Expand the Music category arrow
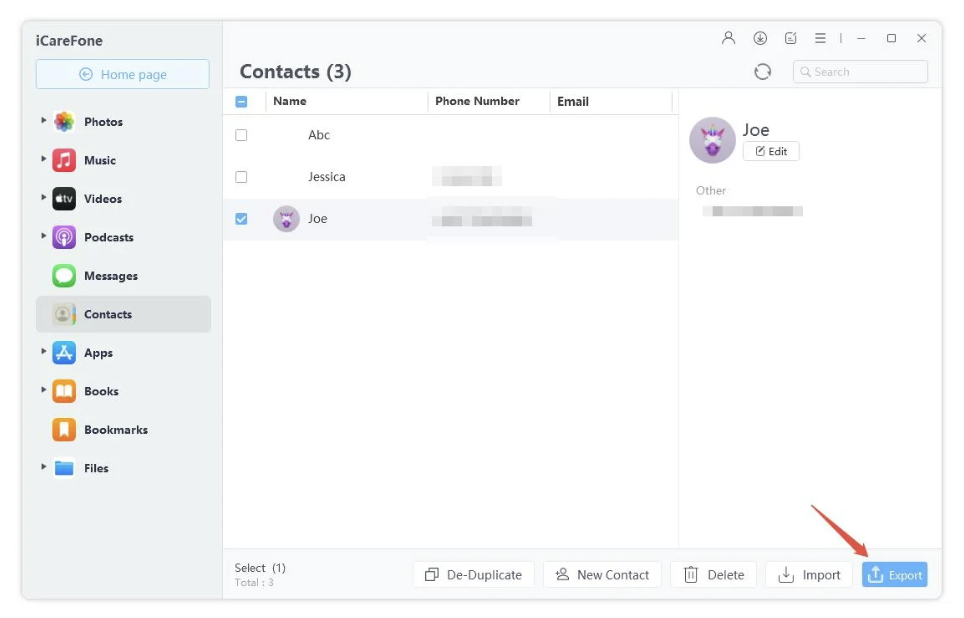 click(44, 159)
